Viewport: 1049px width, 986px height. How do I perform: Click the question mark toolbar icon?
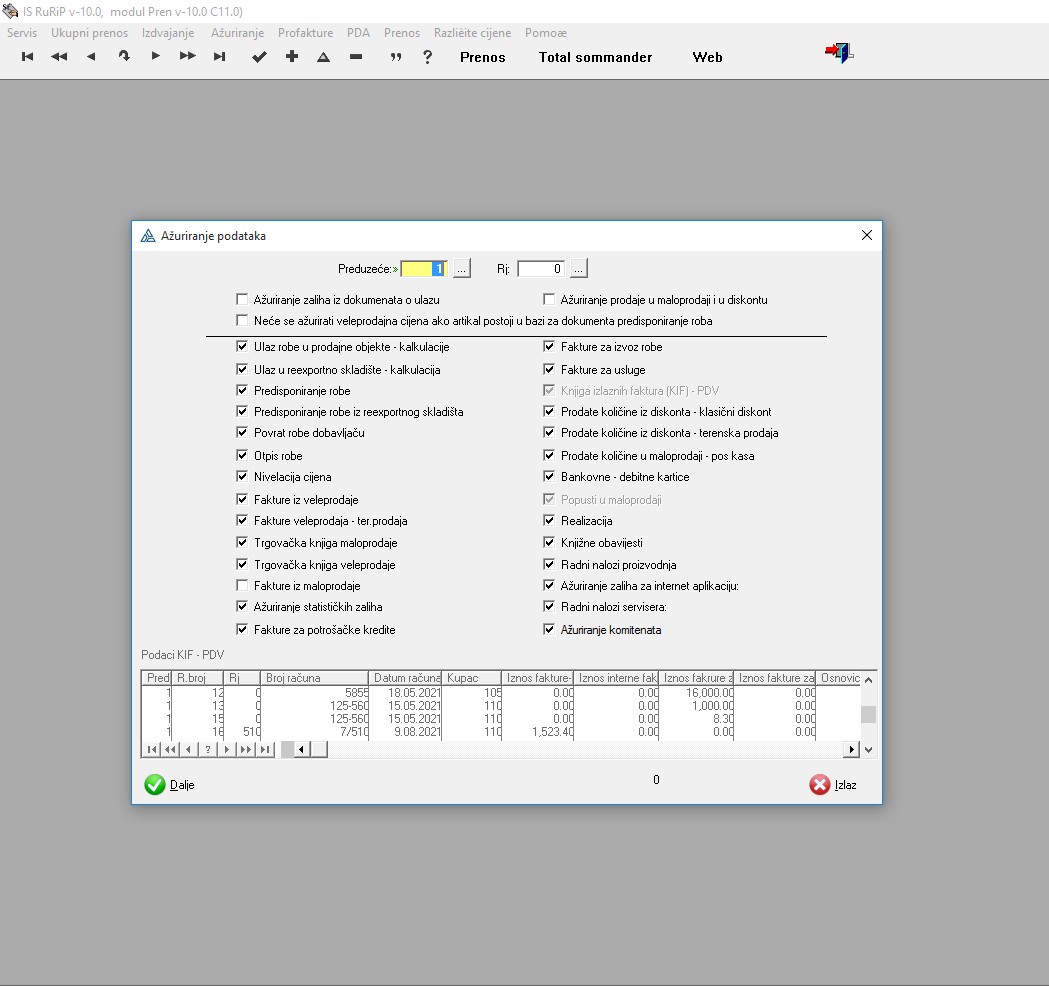coord(428,57)
